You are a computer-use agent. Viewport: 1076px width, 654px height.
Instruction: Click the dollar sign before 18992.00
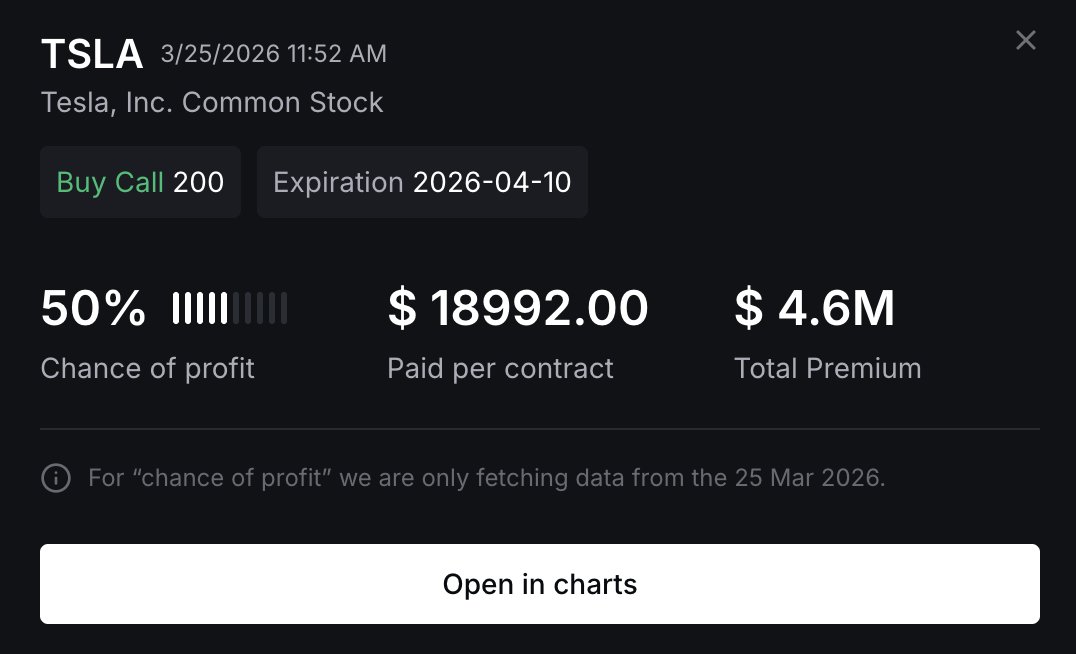coord(401,308)
